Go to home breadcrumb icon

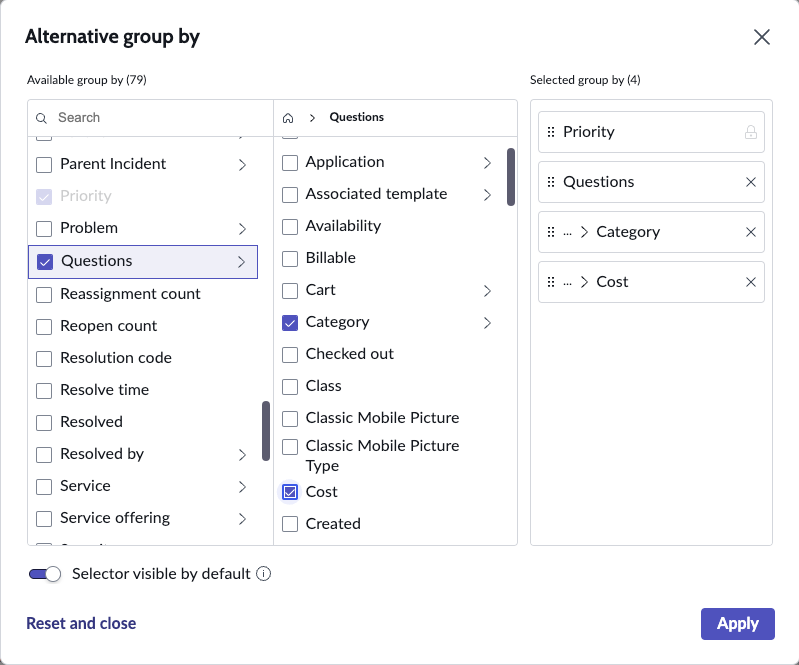point(288,118)
